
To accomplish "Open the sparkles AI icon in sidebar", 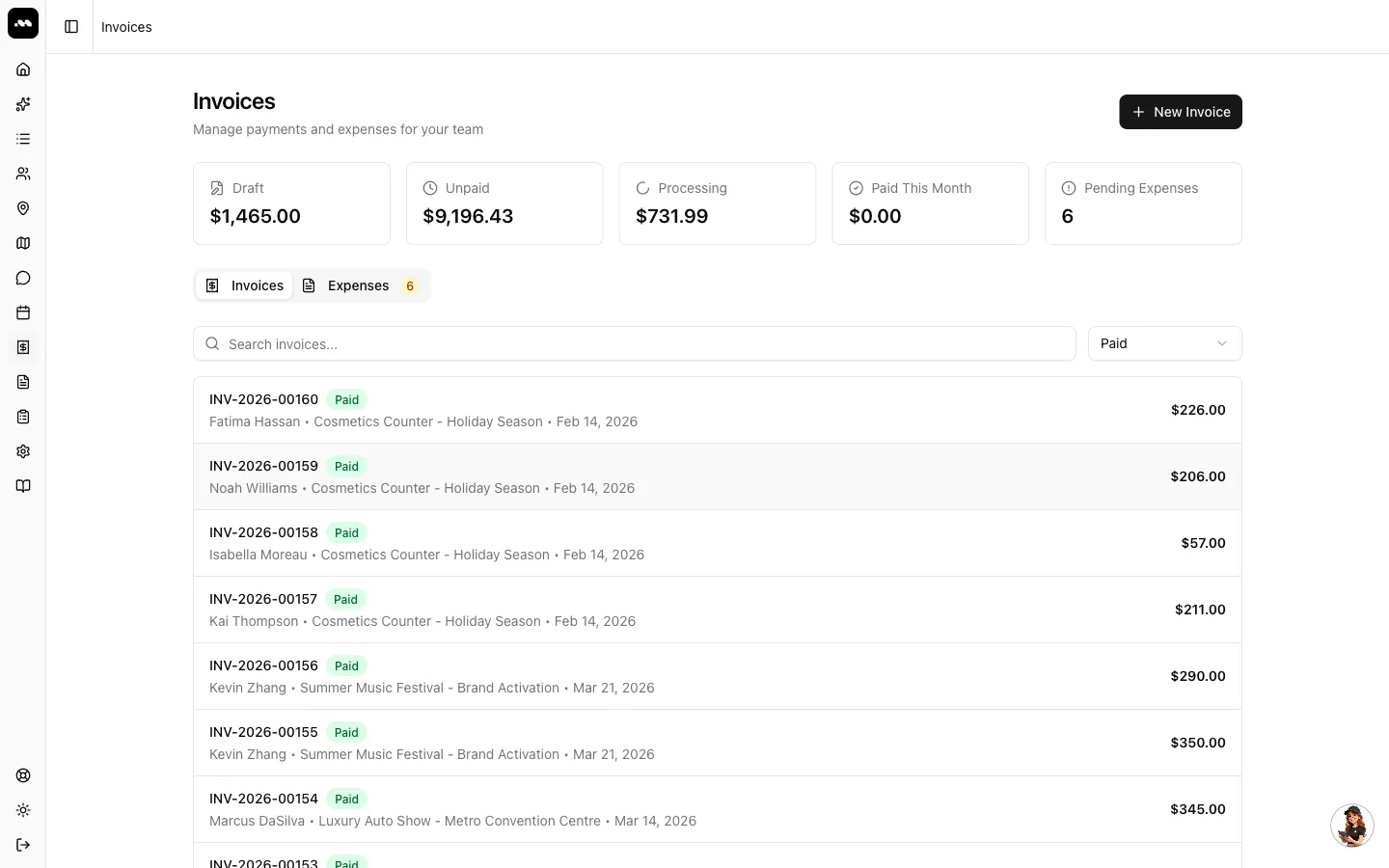I will click(23, 104).
